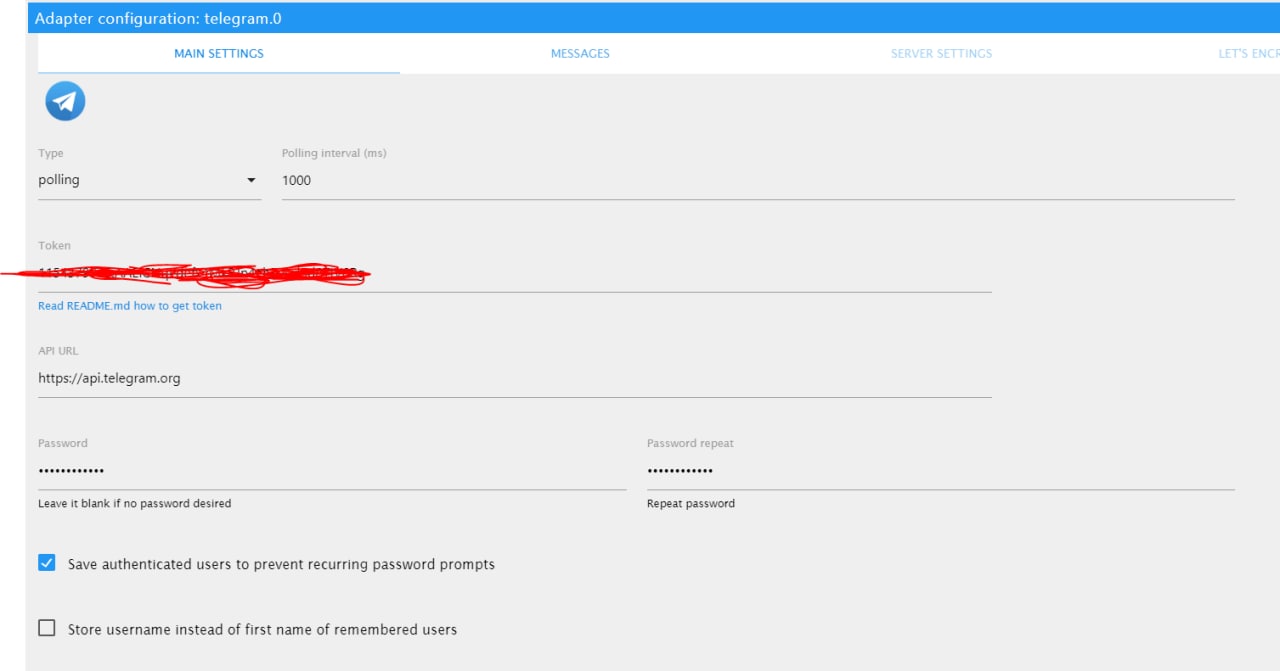Open the Server Settings tab
Image resolution: width=1280 pixels, height=671 pixels.
coord(941,53)
